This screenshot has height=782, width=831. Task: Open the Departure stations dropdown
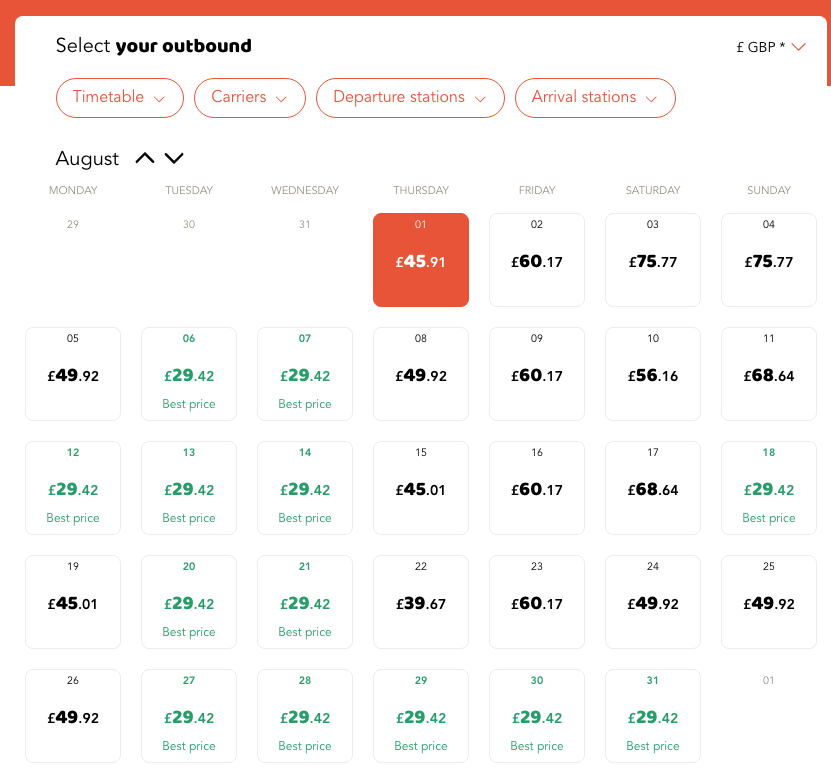click(x=410, y=98)
